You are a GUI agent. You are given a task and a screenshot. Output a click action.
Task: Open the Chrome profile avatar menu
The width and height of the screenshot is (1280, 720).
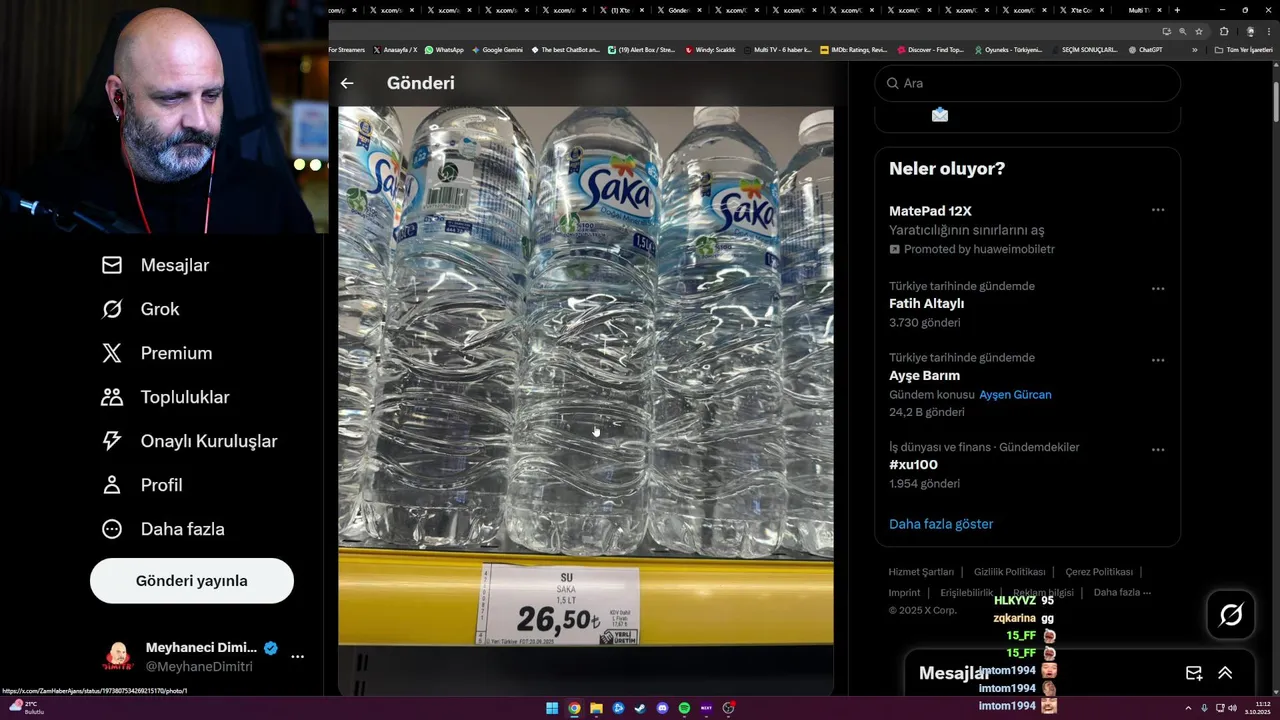(x=1250, y=31)
